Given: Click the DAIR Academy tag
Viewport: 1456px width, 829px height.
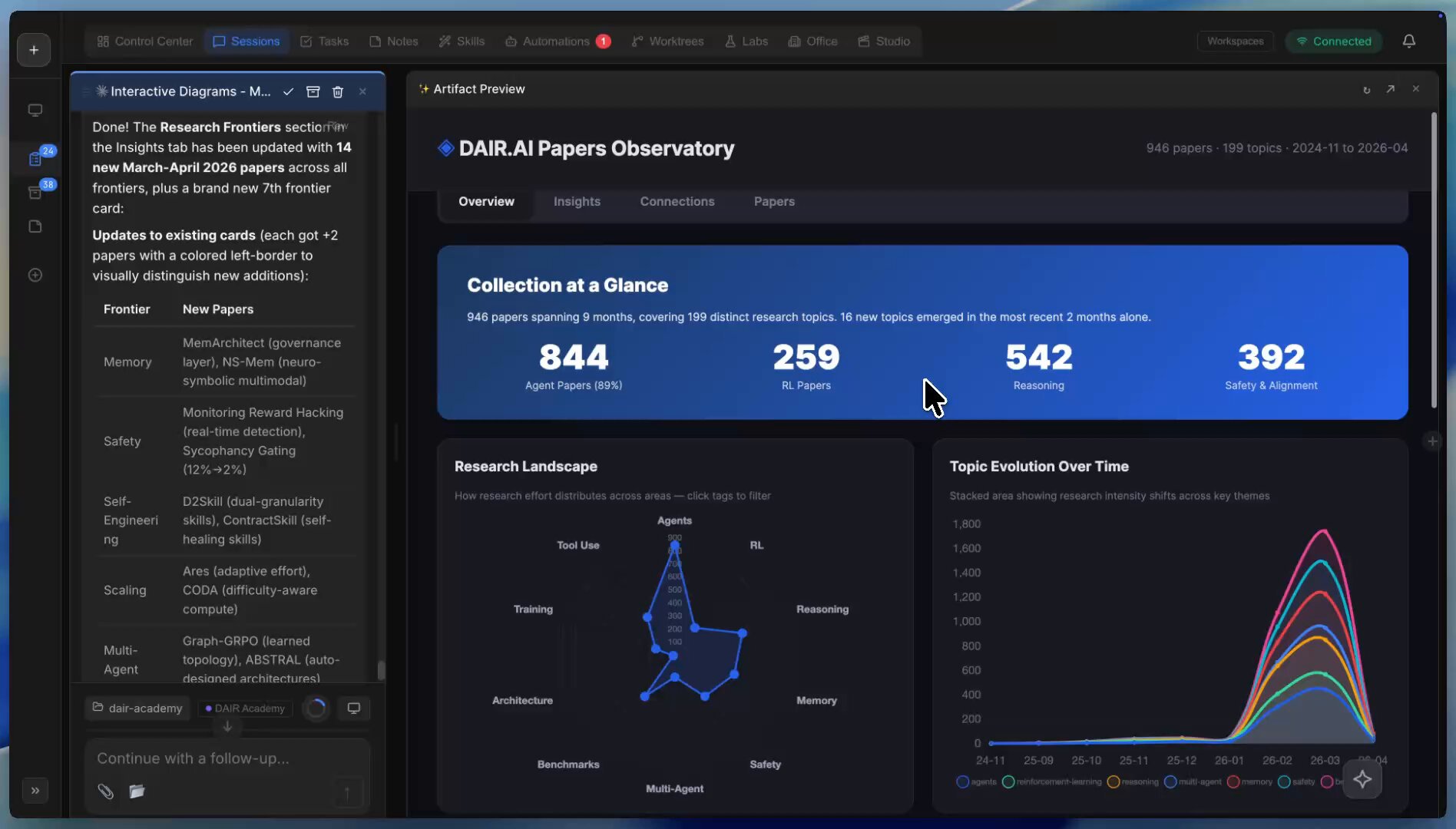Looking at the screenshot, I should 245,708.
